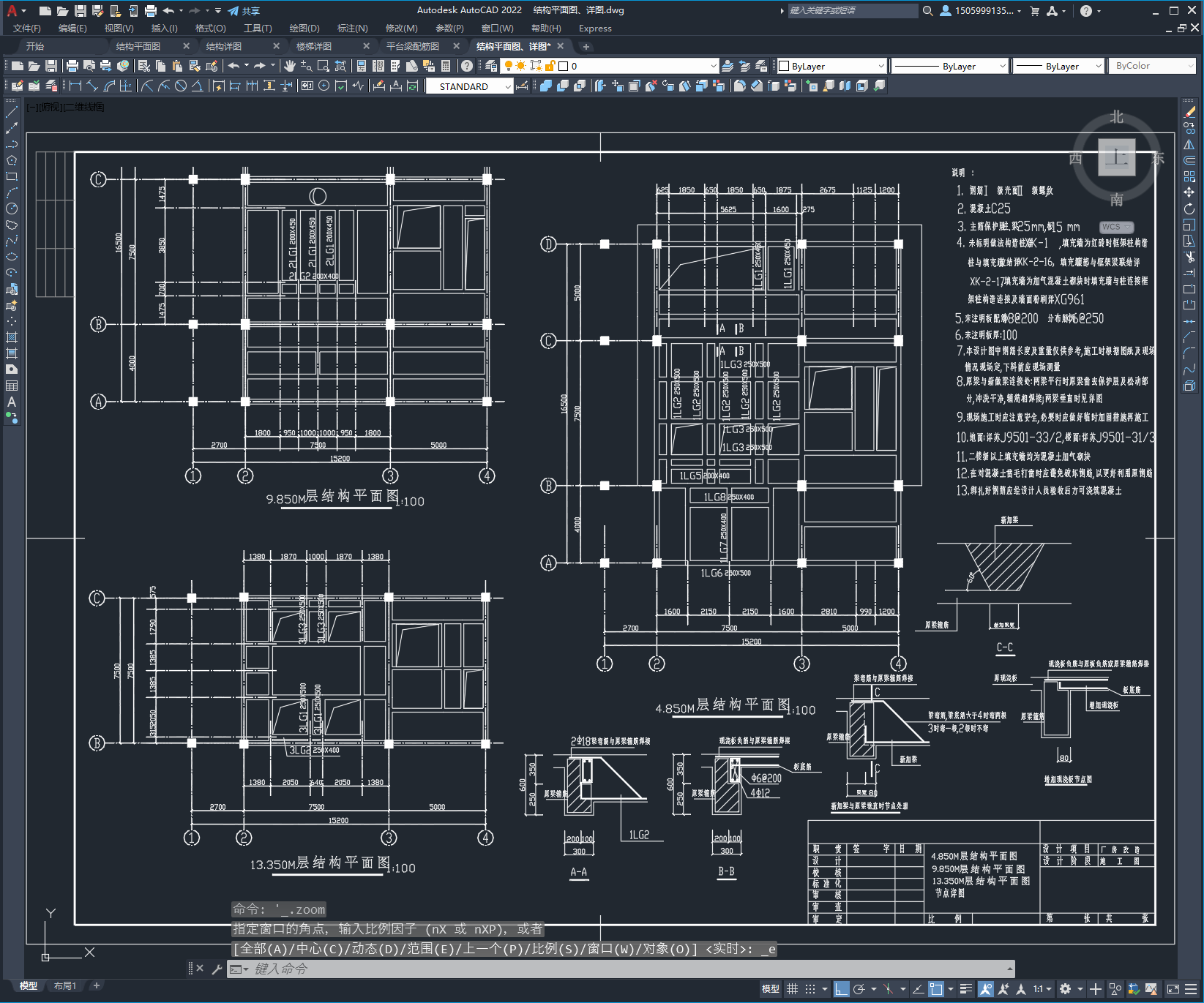The height and width of the screenshot is (1003, 1204).
Task: Open the 绘图(D) menu
Action: tap(304, 29)
